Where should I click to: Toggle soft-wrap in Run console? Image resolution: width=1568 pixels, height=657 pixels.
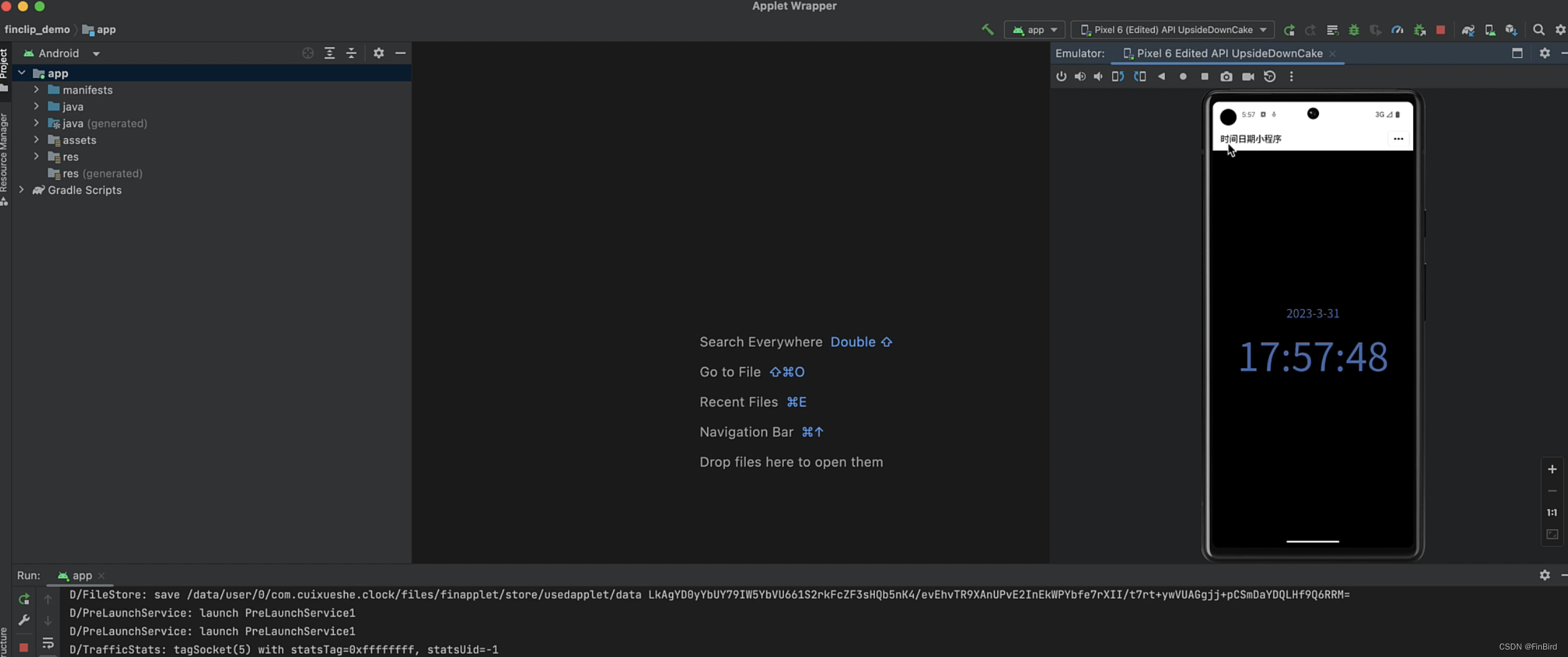point(48,643)
